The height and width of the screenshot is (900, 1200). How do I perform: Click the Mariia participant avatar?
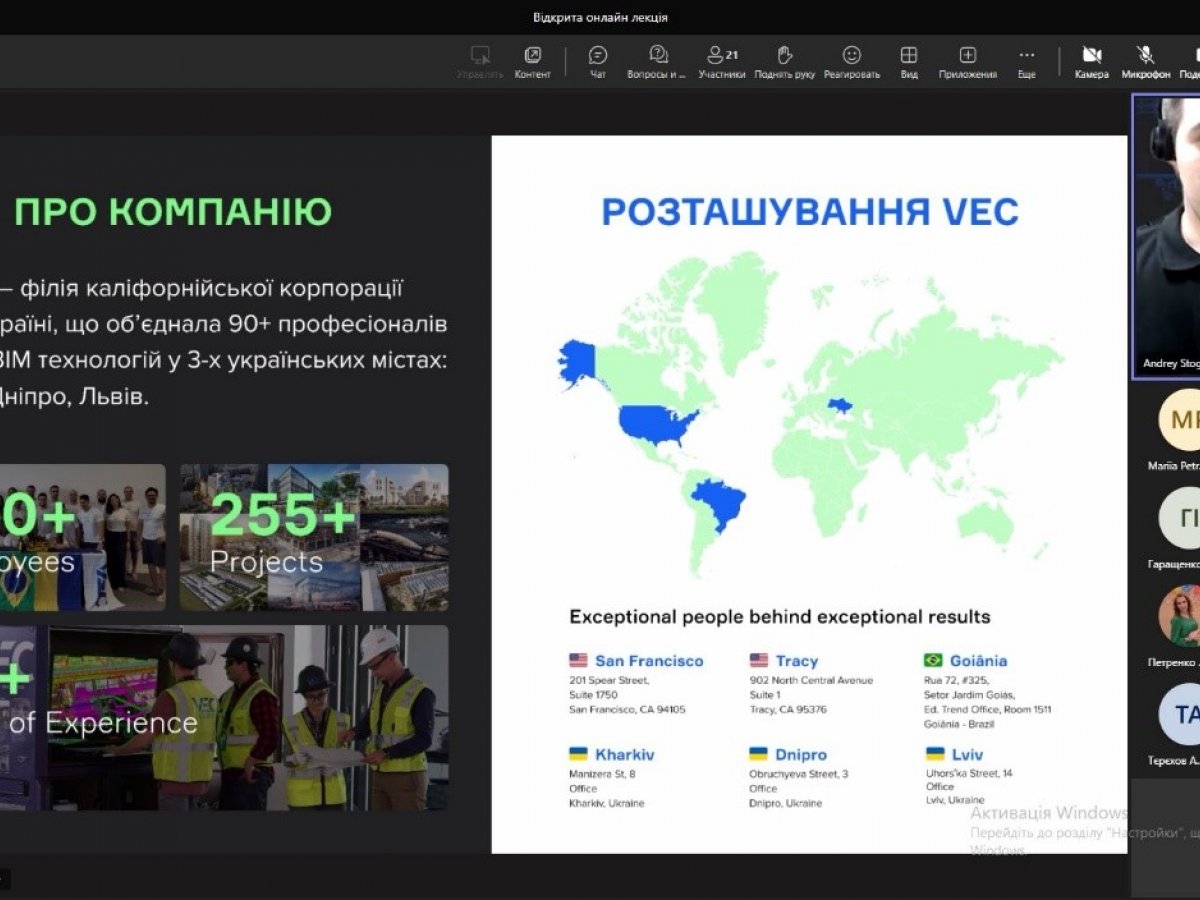coord(1182,420)
